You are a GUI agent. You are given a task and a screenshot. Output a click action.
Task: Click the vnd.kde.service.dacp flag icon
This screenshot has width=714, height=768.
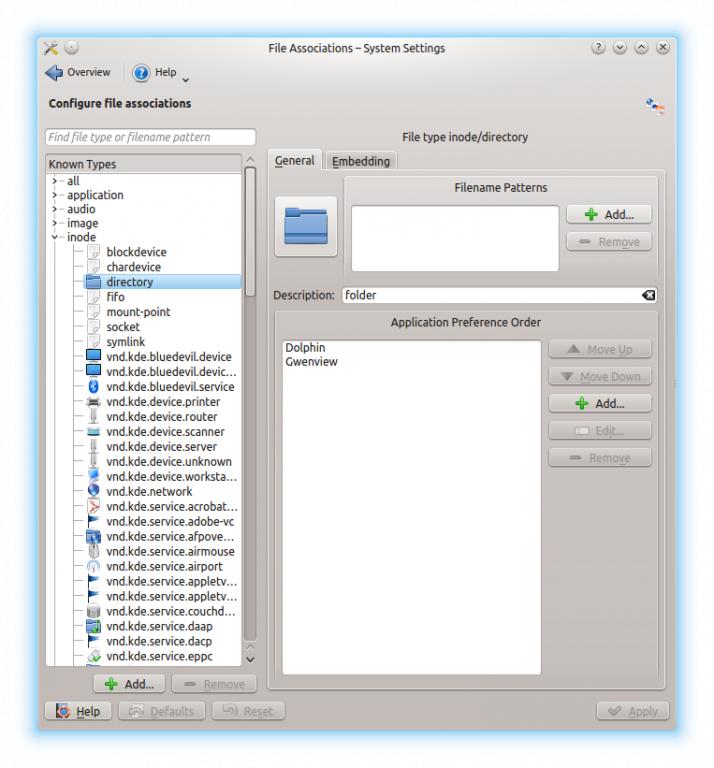pos(94,641)
